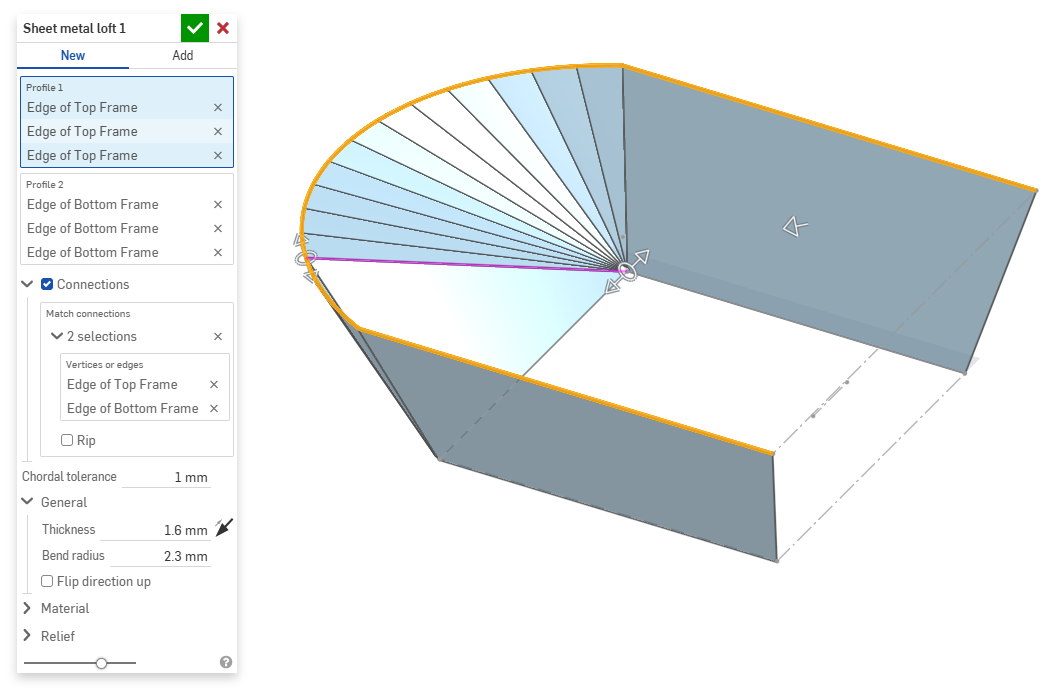This screenshot has width=1055, height=692.
Task: Expand the Relief section
Action: pyautogui.click(x=27, y=636)
